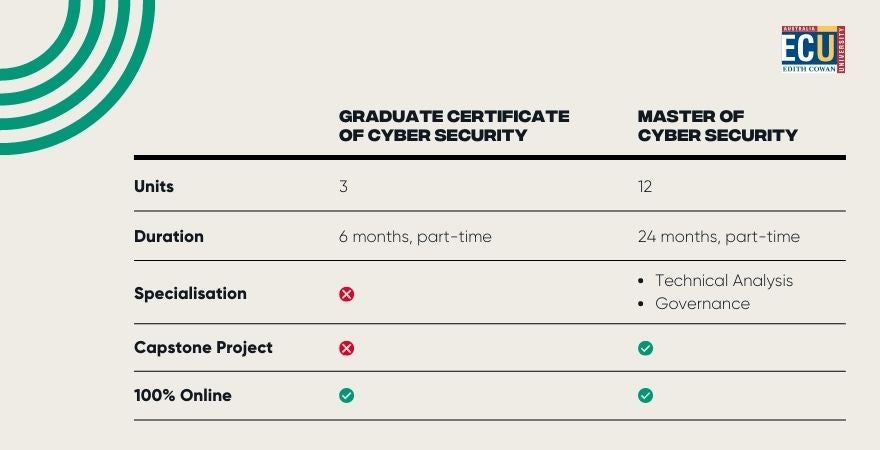Viewport: 880px width, 450px height.
Task: Click the ECU Edith Cowan University logo
Action: [813, 49]
